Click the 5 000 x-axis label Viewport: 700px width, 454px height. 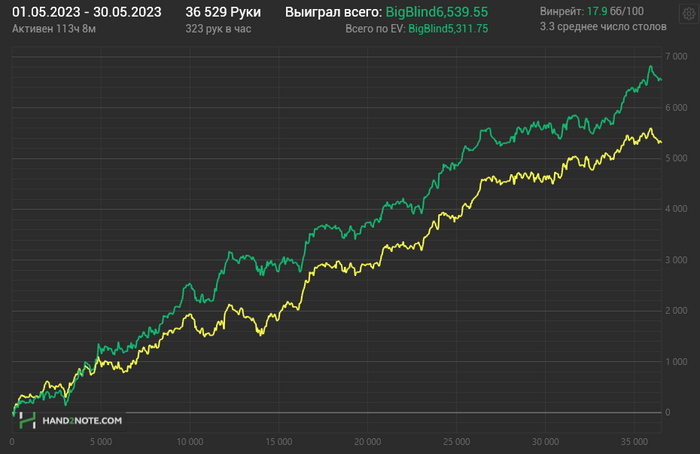(101, 442)
